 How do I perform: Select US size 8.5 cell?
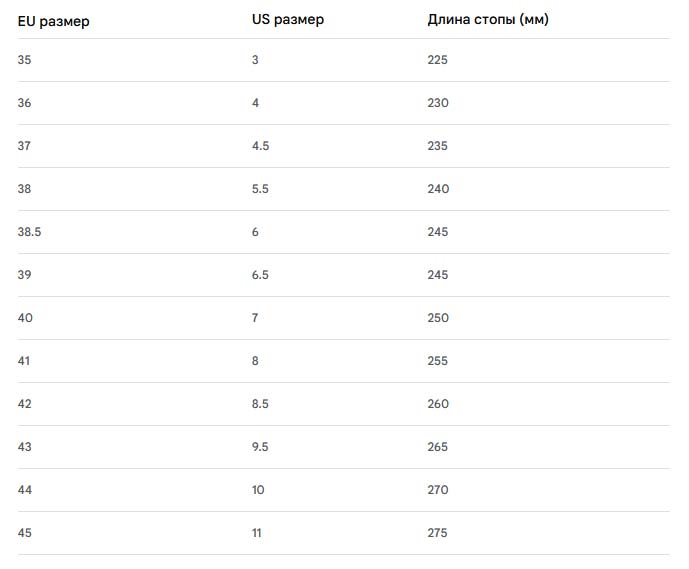[x=260, y=404]
